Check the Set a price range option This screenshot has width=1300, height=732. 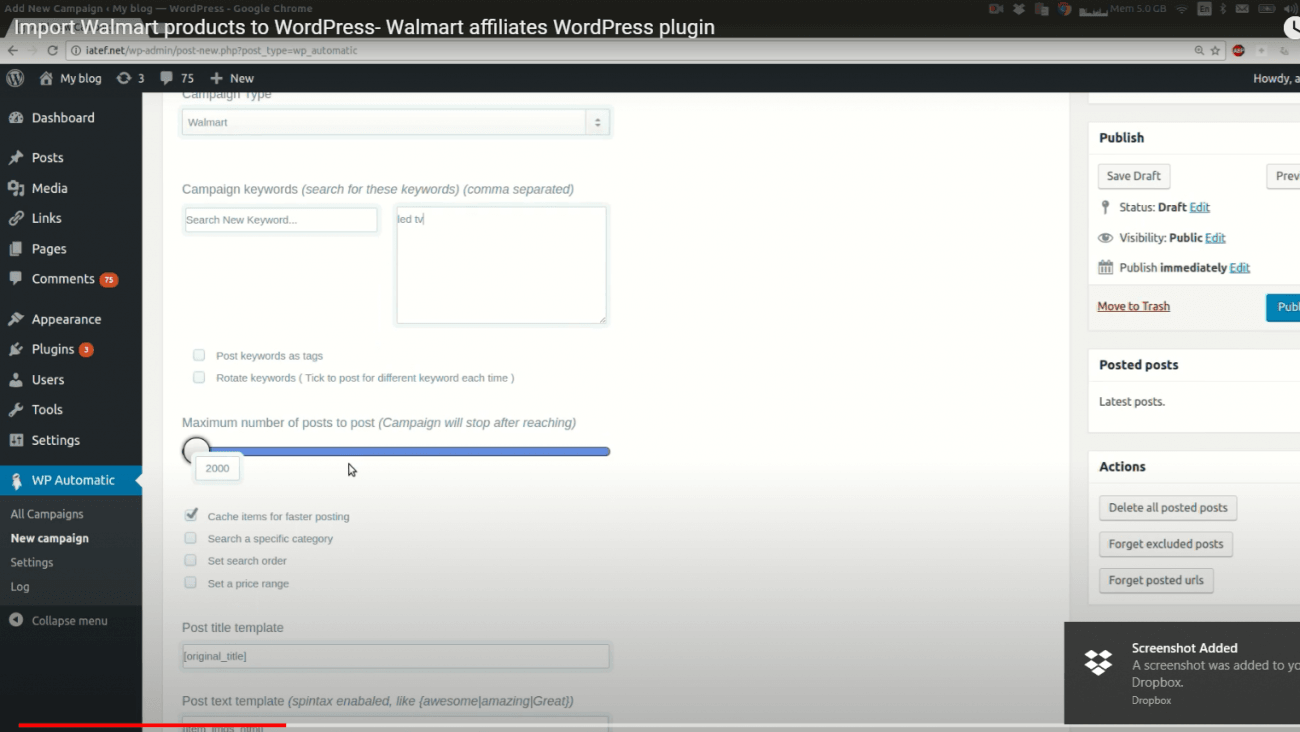click(x=191, y=582)
